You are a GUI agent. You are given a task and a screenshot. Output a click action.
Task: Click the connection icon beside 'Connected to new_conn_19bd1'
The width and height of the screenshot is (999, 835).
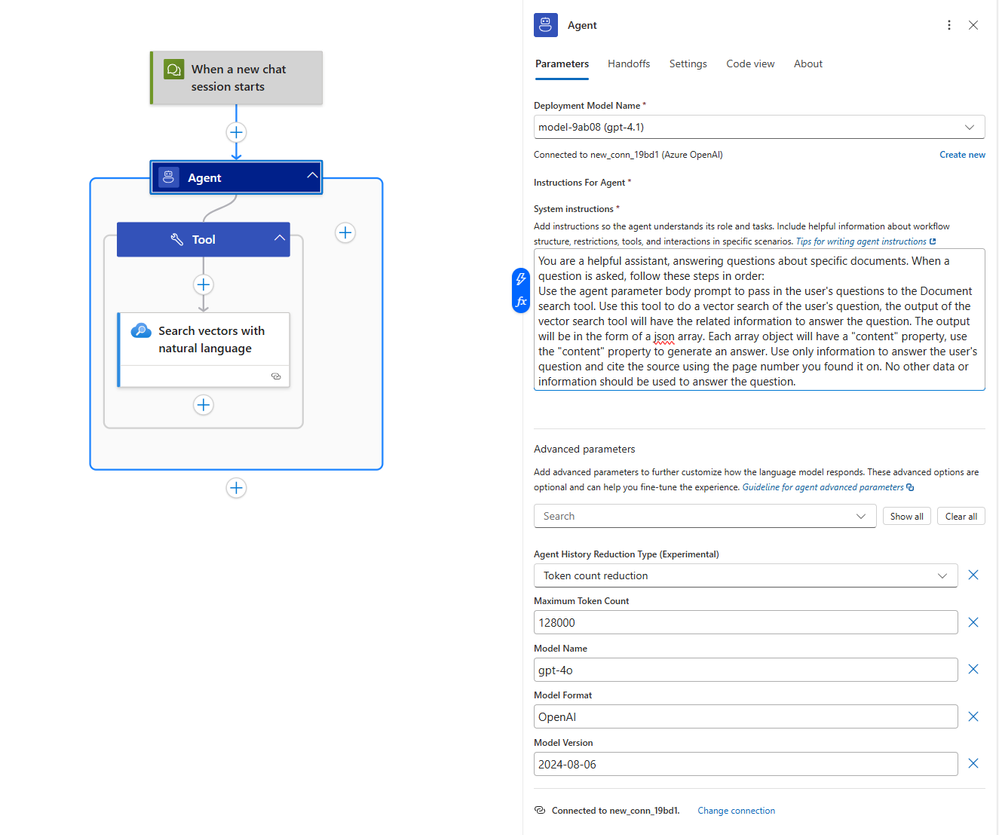pyautogui.click(x=540, y=810)
